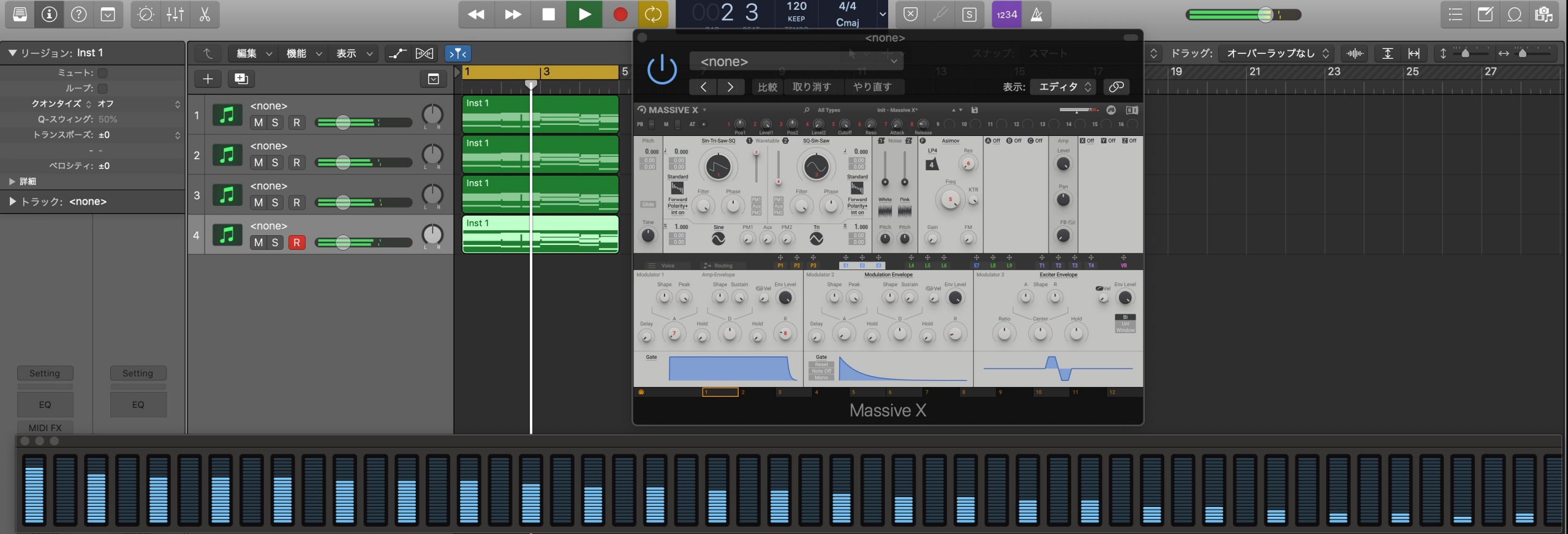Toggle the Metronome click icon
Viewport: 1568px width, 534px height.
coord(1036,14)
